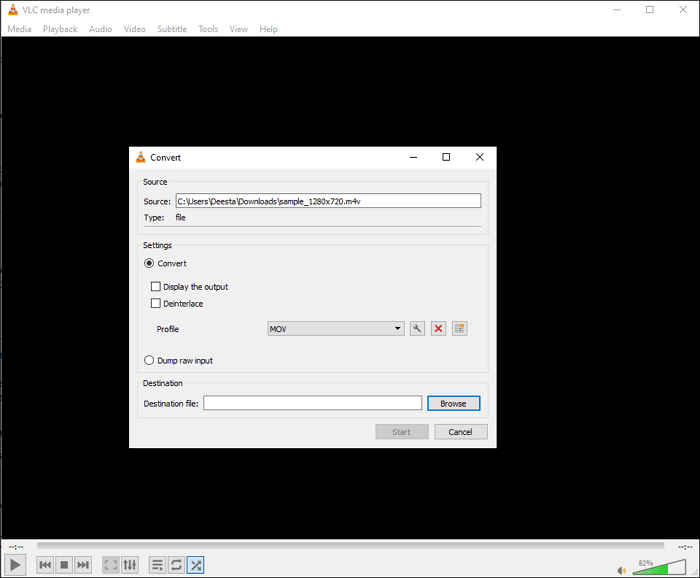Click the Destination file input field
Image resolution: width=700 pixels, height=578 pixels.
[x=312, y=403]
